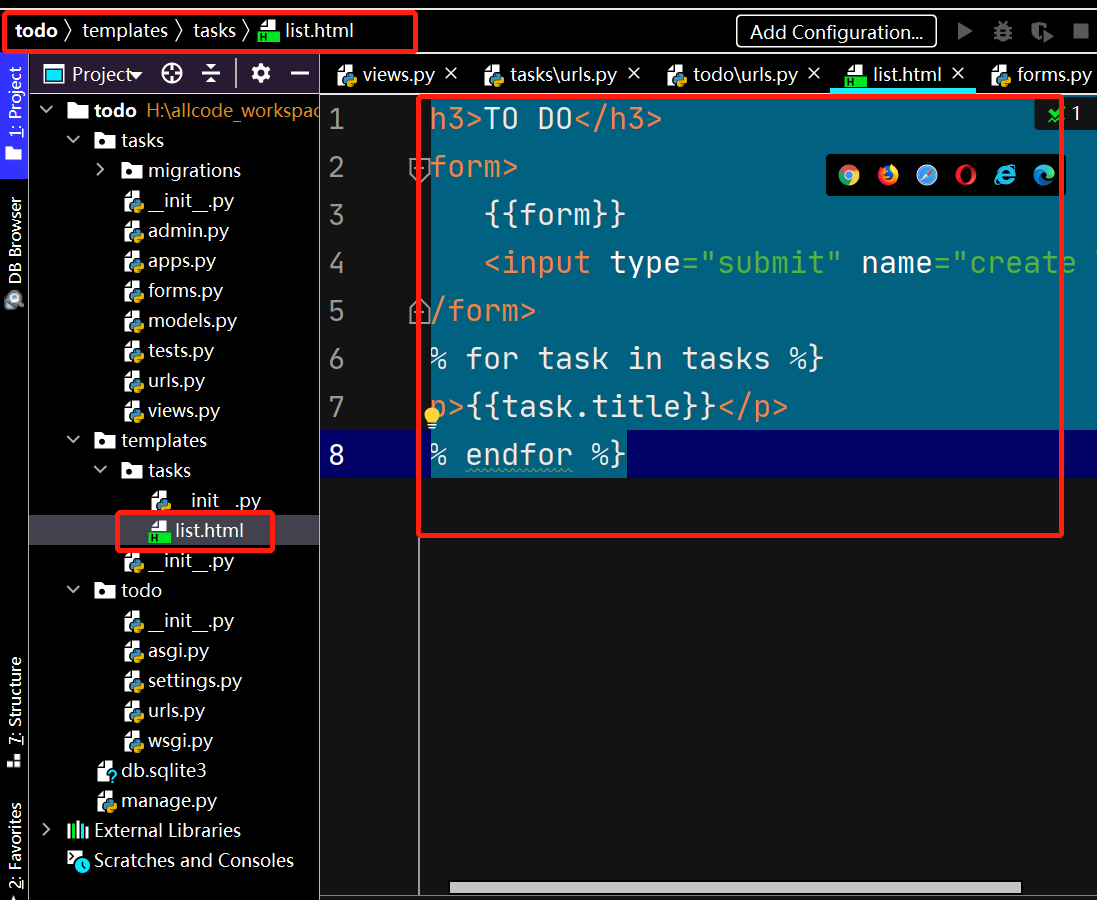The image size is (1097, 900).
Task: Select list.html in the project tree
Action: point(197,530)
